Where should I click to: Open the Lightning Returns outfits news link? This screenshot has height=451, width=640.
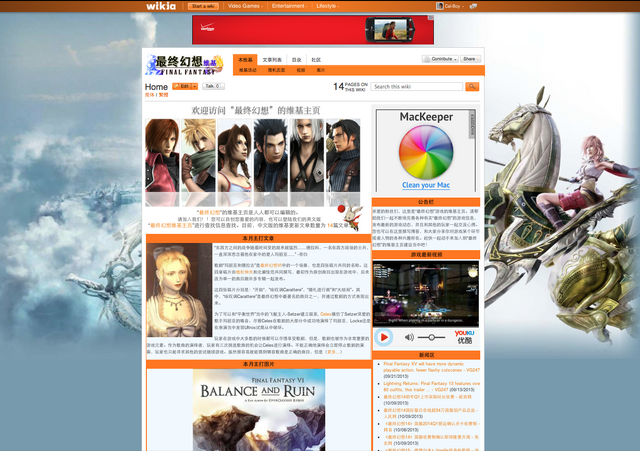click(431, 387)
